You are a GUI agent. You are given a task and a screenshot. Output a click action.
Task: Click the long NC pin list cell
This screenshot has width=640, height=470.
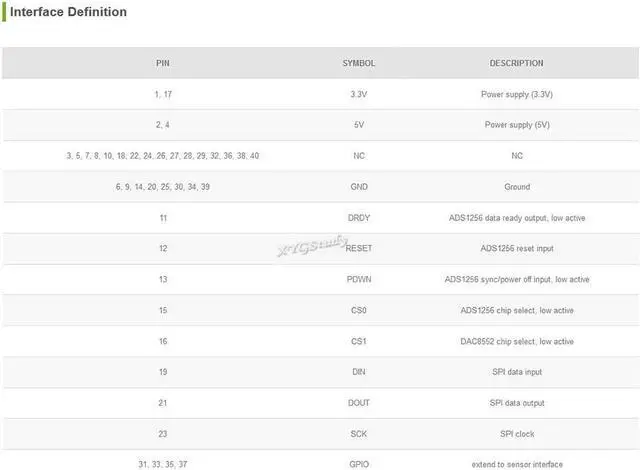click(x=163, y=156)
